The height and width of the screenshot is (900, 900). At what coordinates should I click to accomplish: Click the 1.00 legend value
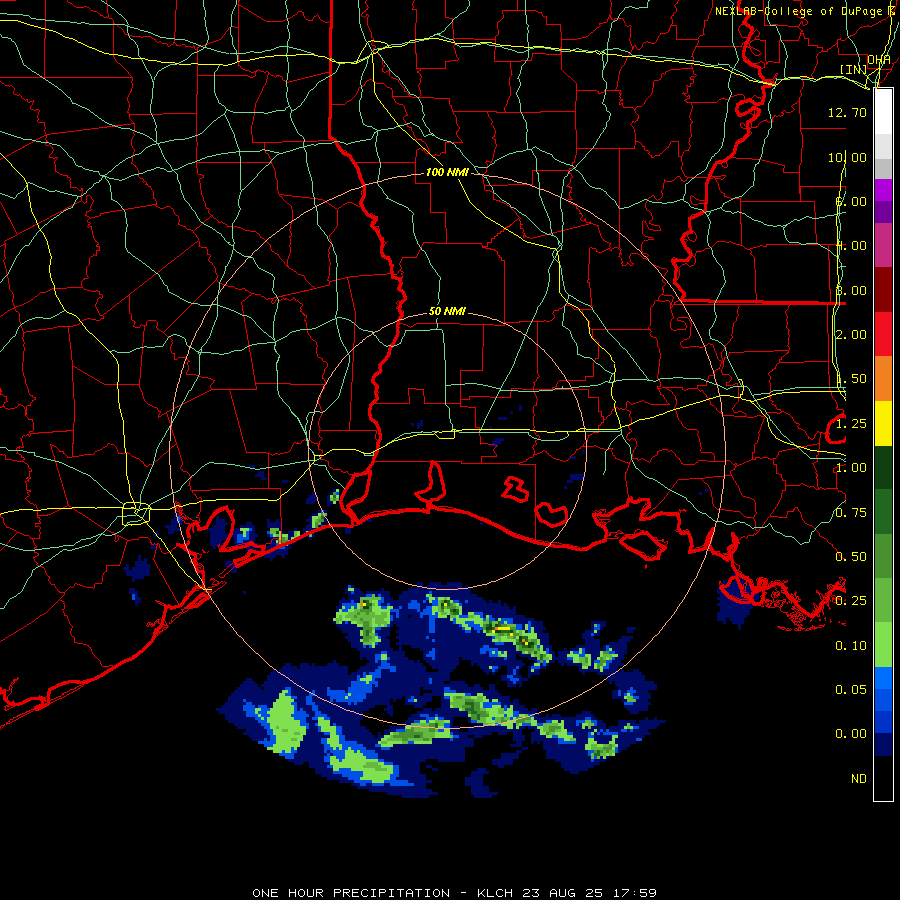pyautogui.click(x=851, y=468)
